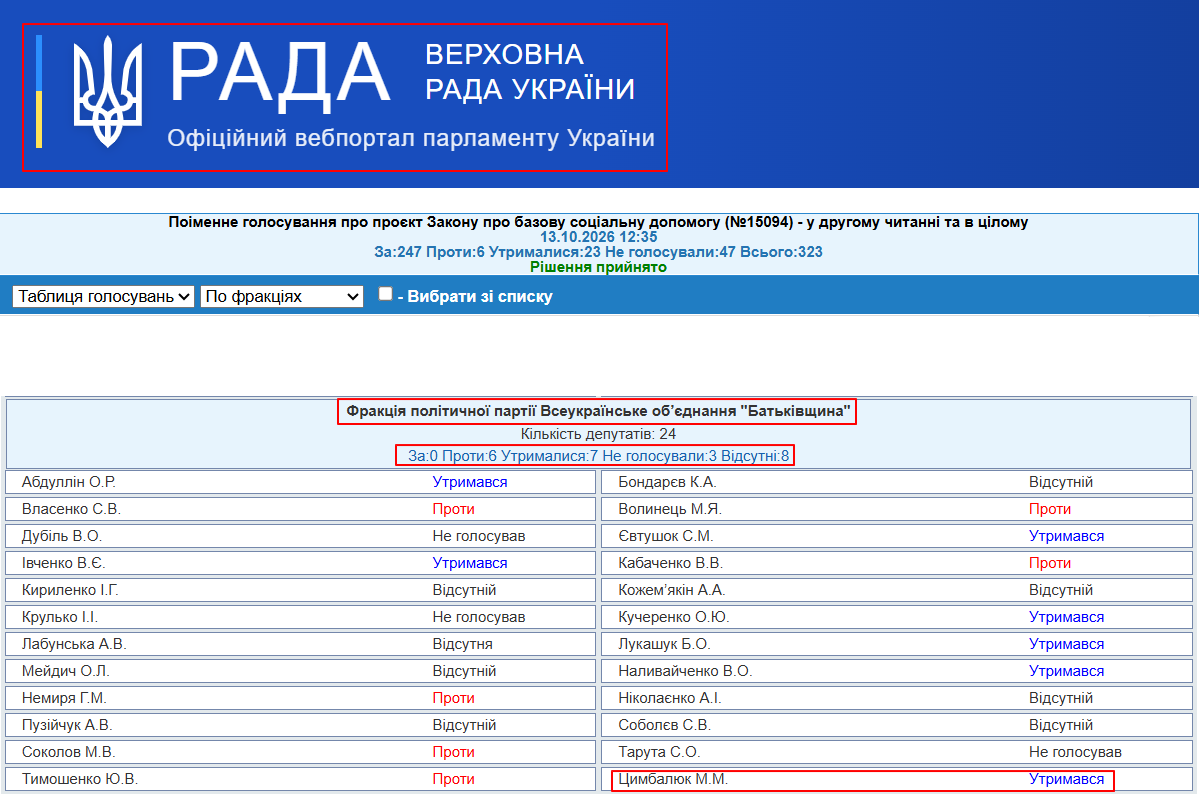Click Абдуллін's vote 'Утримався'
Viewport: 1199px width, 794px height.
[x=470, y=482]
